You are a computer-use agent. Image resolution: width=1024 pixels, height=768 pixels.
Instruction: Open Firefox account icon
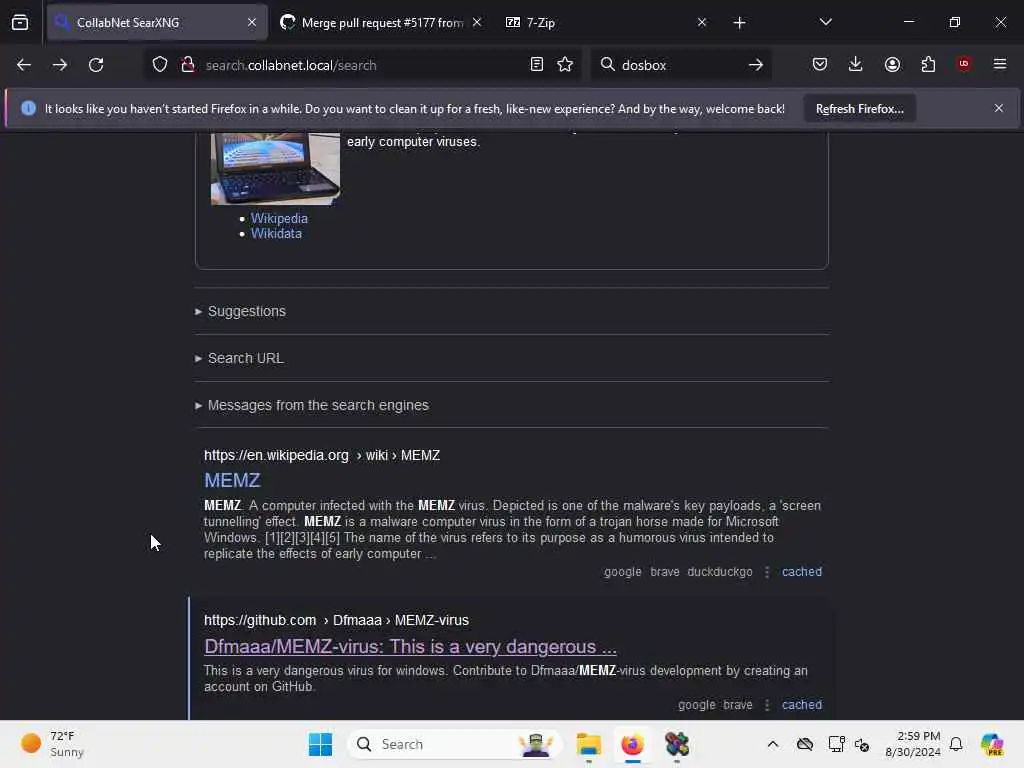coord(892,64)
